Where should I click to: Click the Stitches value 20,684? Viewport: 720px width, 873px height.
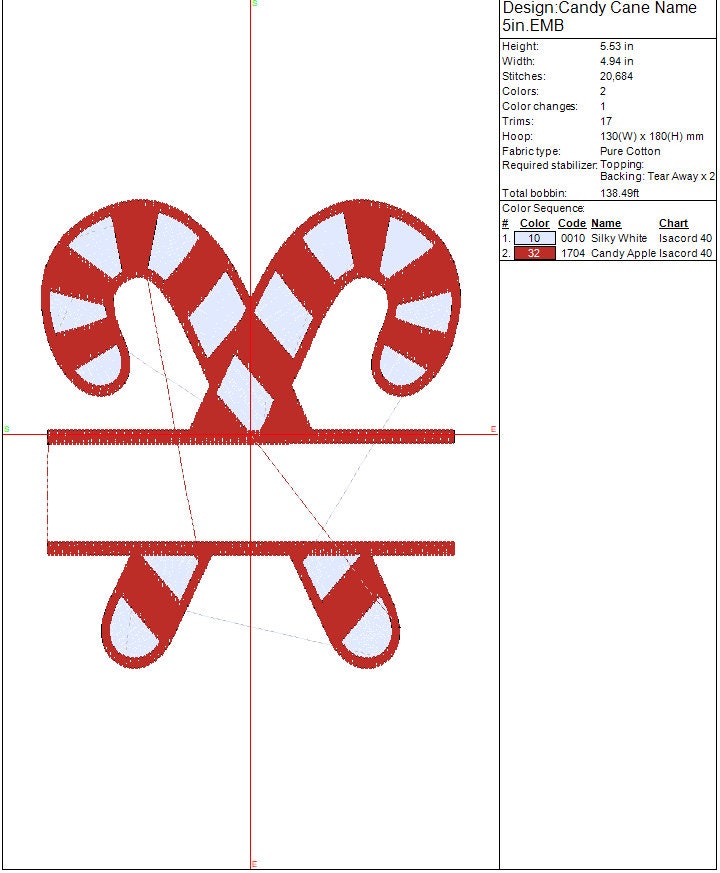point(616,76)
